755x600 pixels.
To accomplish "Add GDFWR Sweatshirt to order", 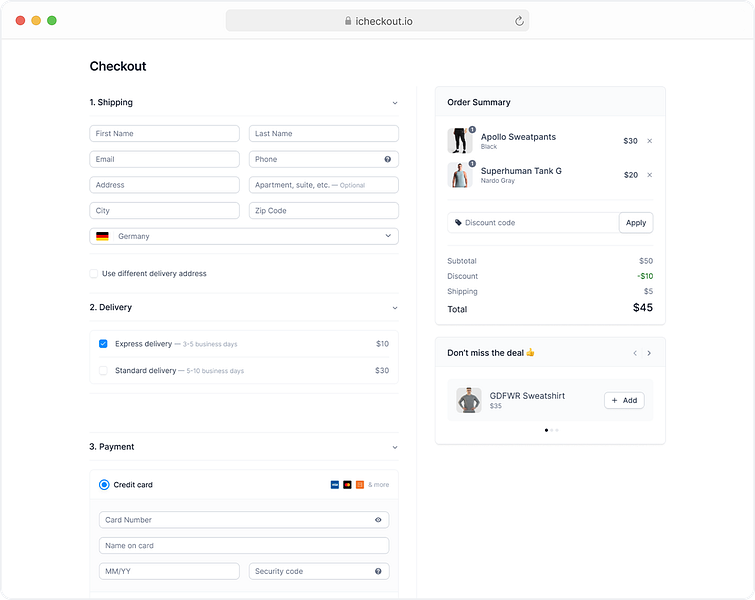I will click(624, 400).
